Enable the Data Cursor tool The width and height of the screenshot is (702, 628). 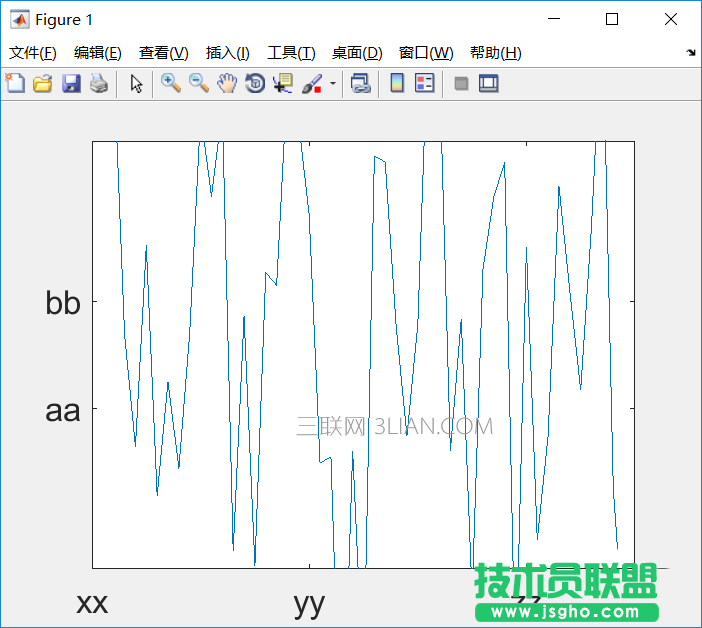(x=283, y=83)
